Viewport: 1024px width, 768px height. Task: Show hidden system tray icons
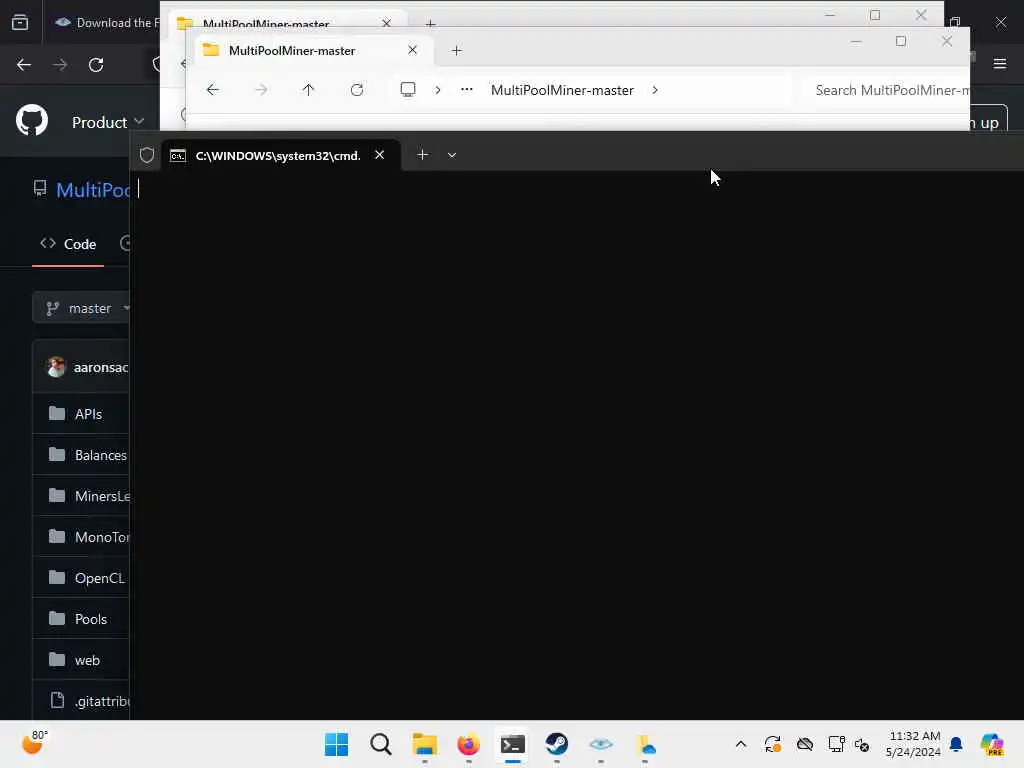pyautogui.click(x=741, y=744)
